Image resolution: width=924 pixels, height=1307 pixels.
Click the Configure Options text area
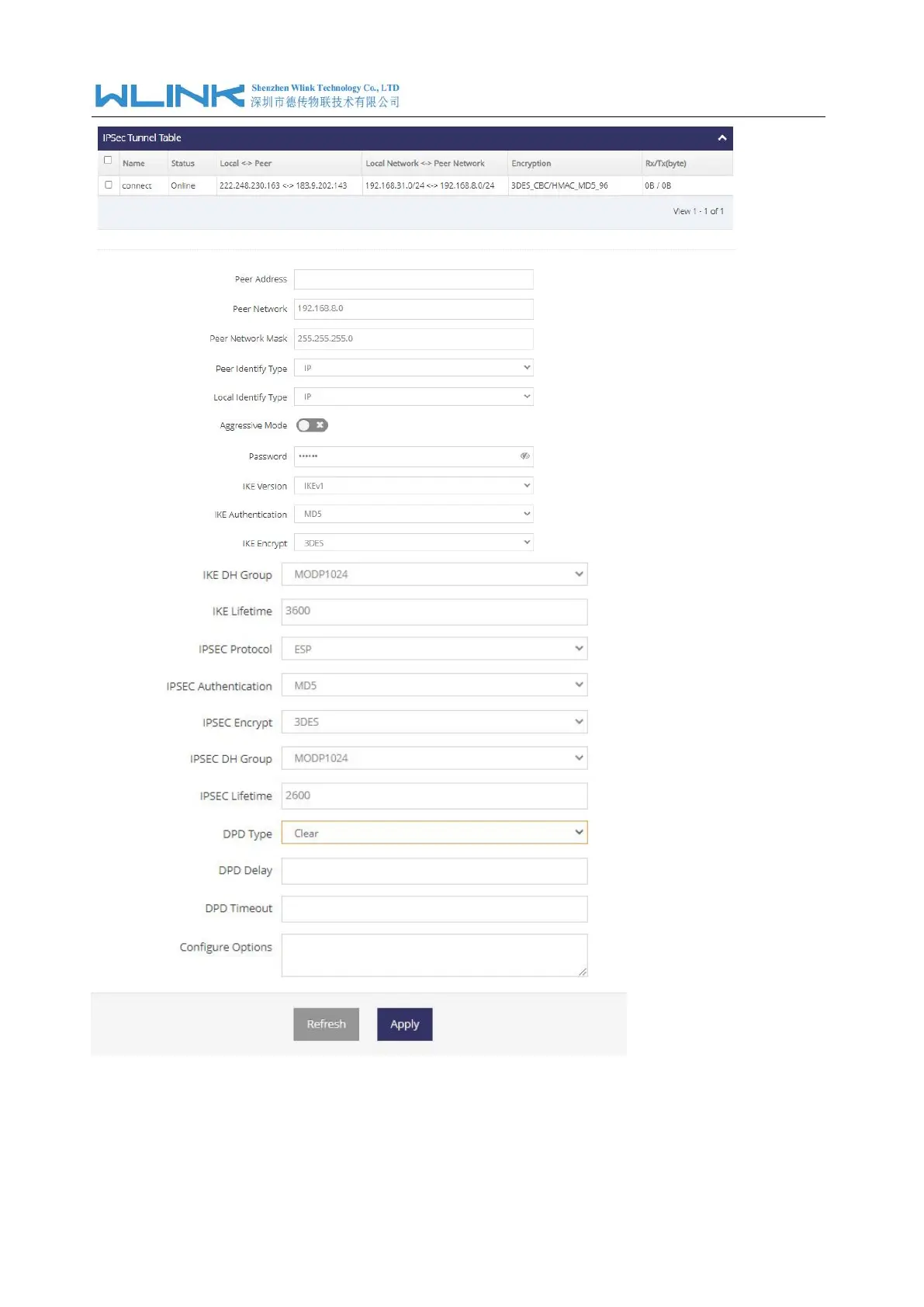click(x=434, y=955)
